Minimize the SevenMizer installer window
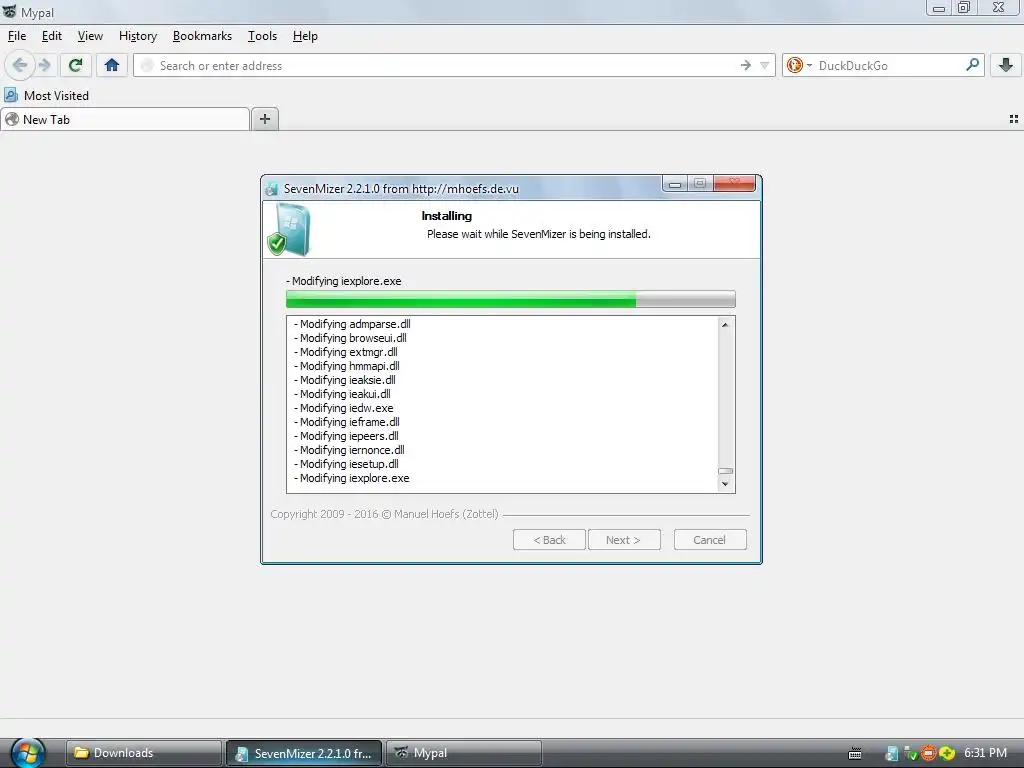 point(675,184)
